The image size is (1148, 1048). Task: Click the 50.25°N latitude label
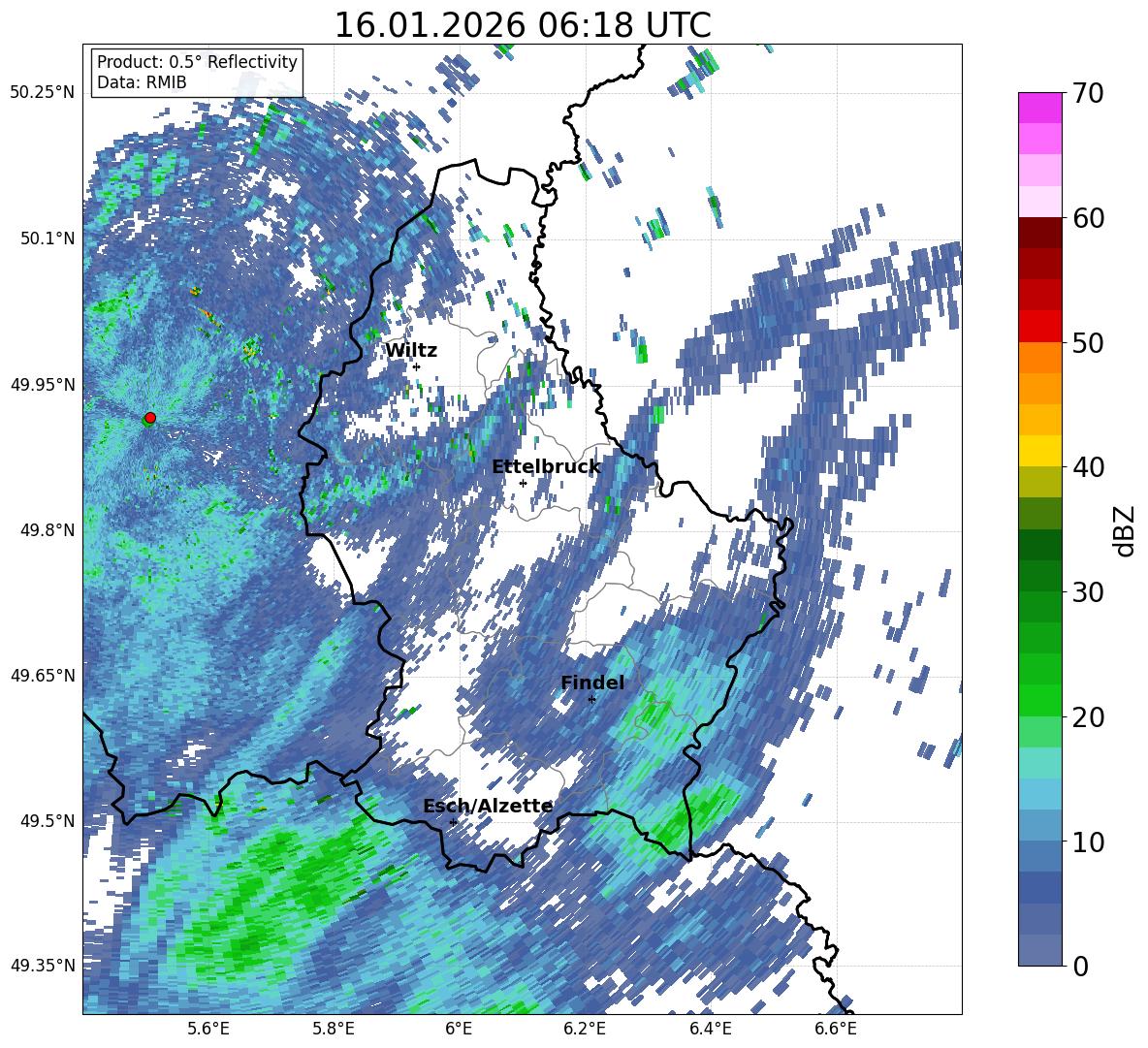coord(43,93)
